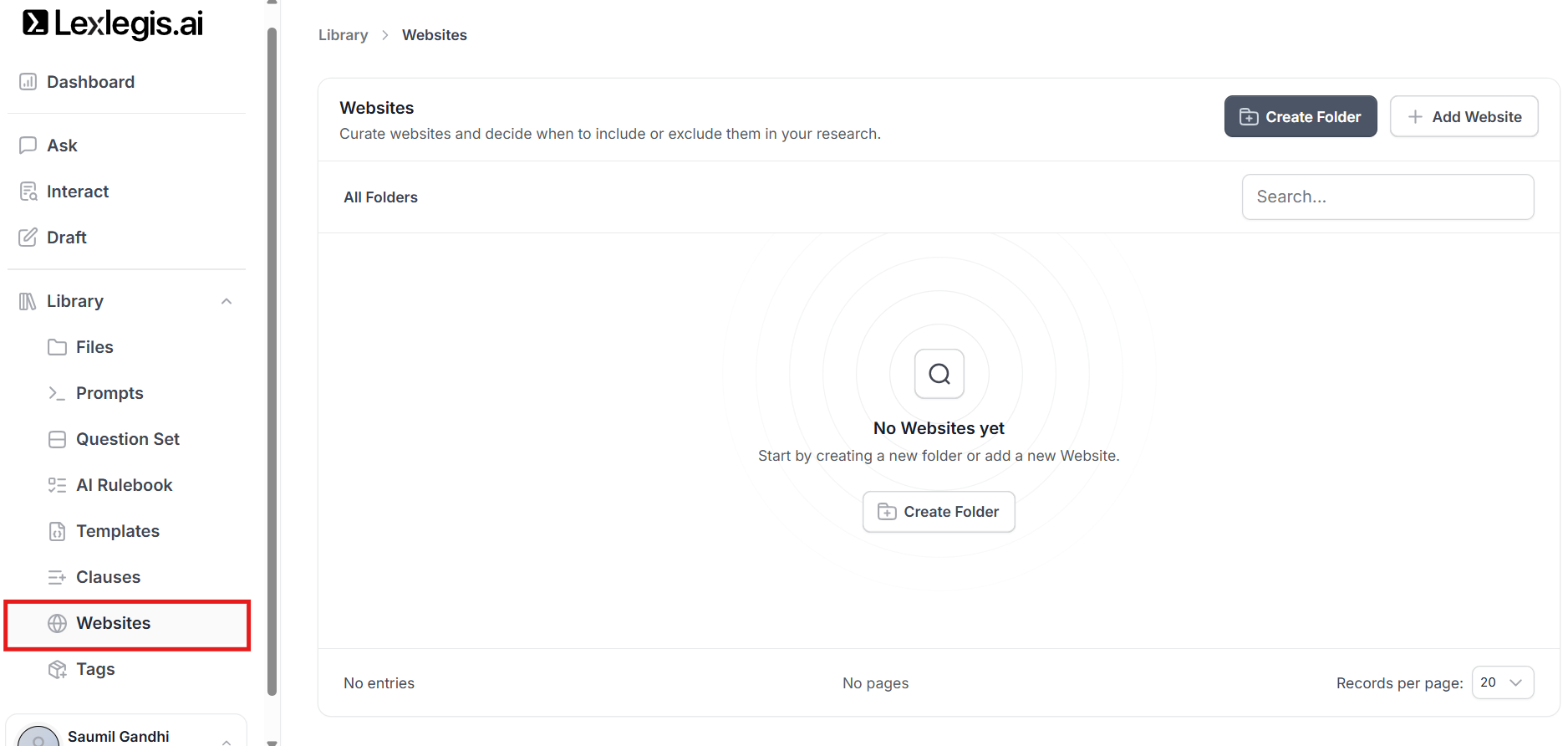Expand the Saumil Gandhi user menu

(227, 739)
